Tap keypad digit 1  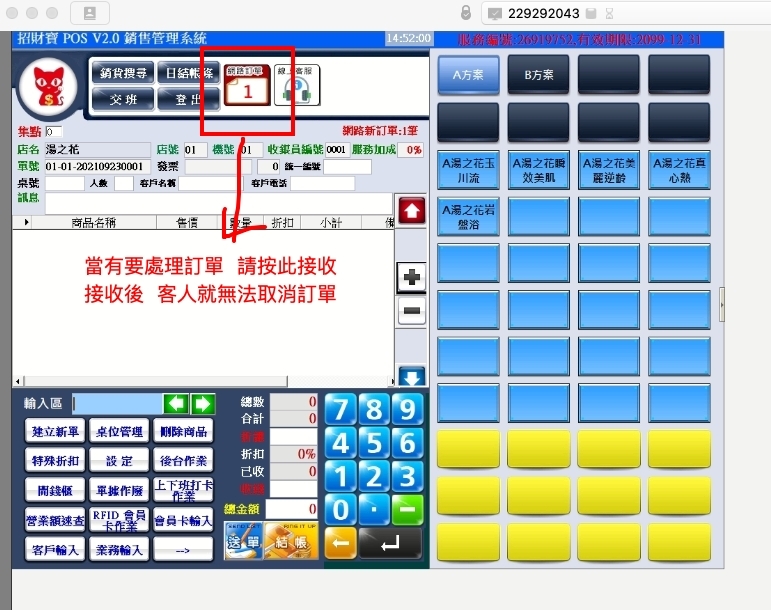[341, 476]
